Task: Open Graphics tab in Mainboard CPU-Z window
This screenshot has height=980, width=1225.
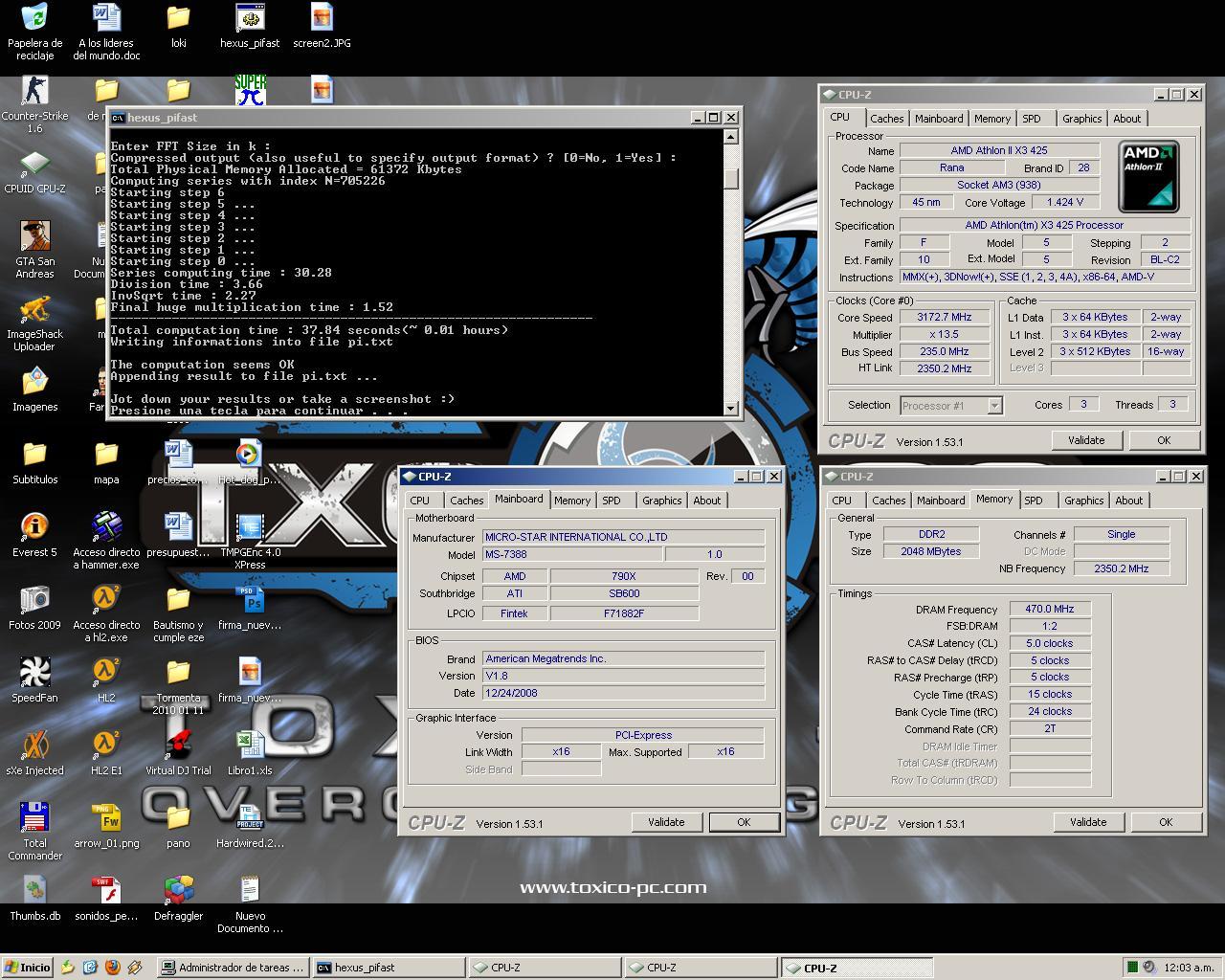Action: [661, 501]
